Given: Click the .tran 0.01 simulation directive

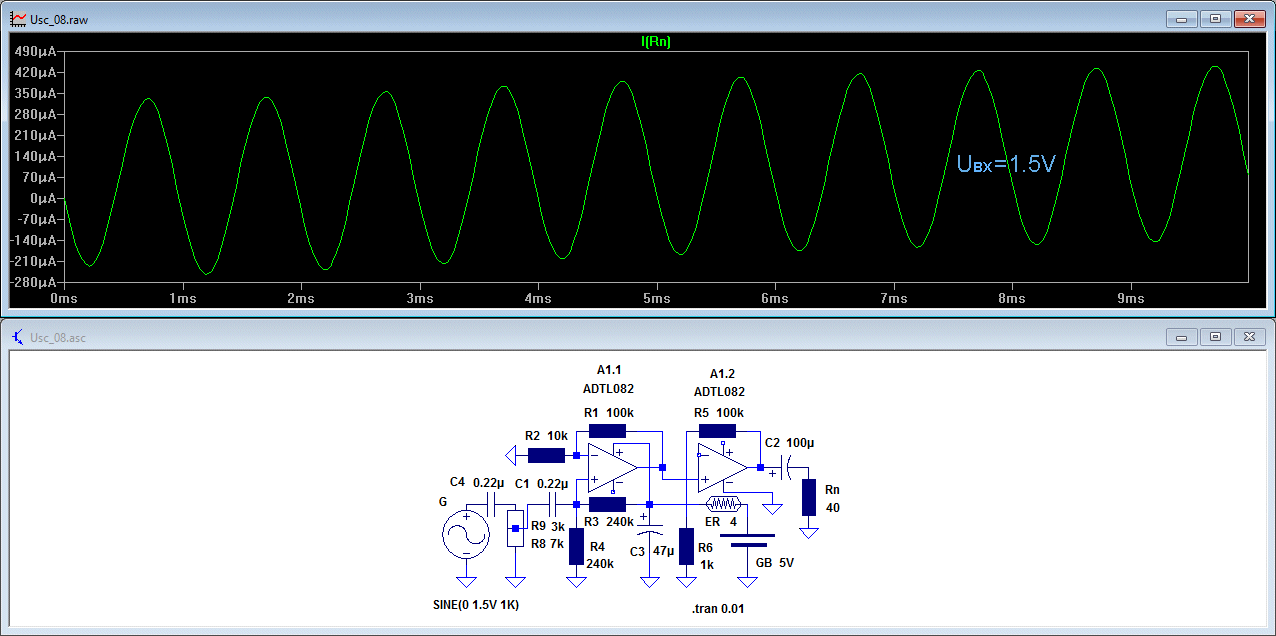Looking at the screenshot, I should pyautogui.click(x=717, y=609).
